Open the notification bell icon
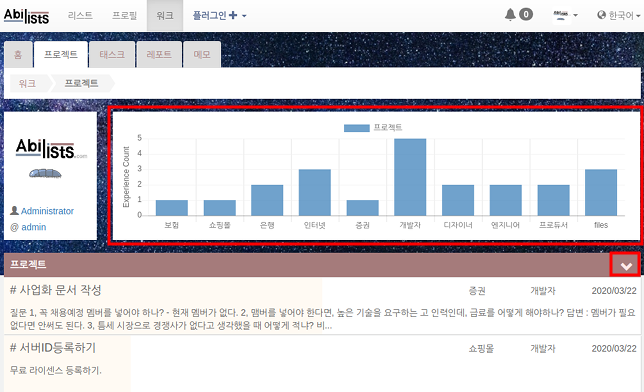Screen dimensions: 644x392 pos(510,14)
